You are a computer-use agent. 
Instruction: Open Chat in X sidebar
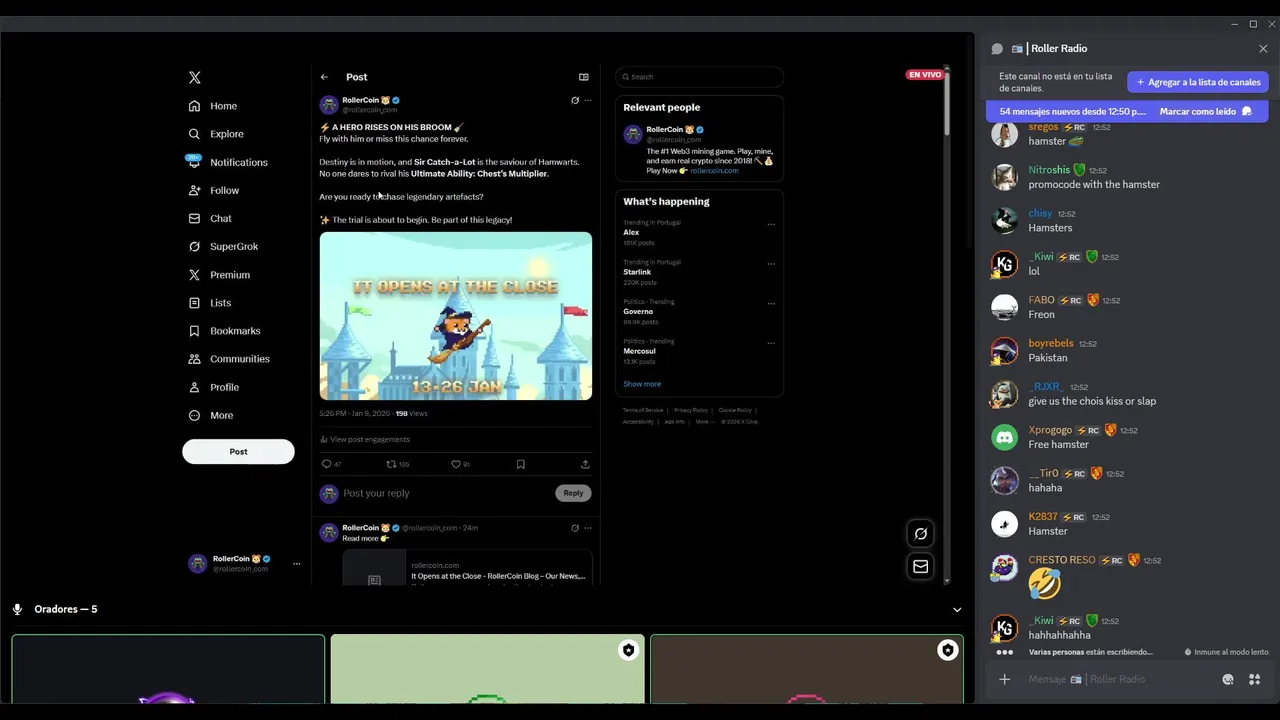(210, 218)
